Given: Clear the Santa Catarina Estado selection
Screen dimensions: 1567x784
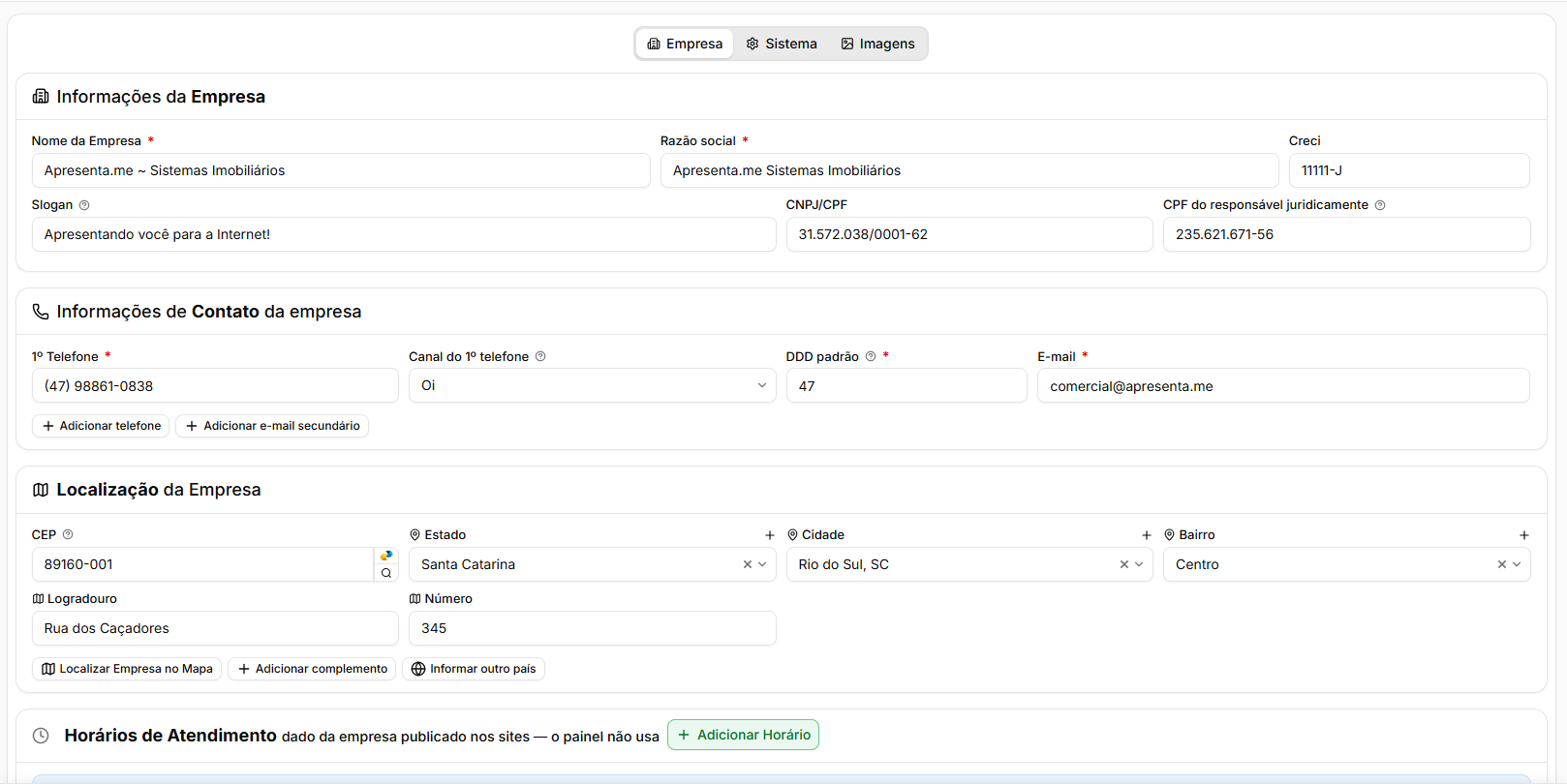Looking at the screenshot, I should point(748,564).
